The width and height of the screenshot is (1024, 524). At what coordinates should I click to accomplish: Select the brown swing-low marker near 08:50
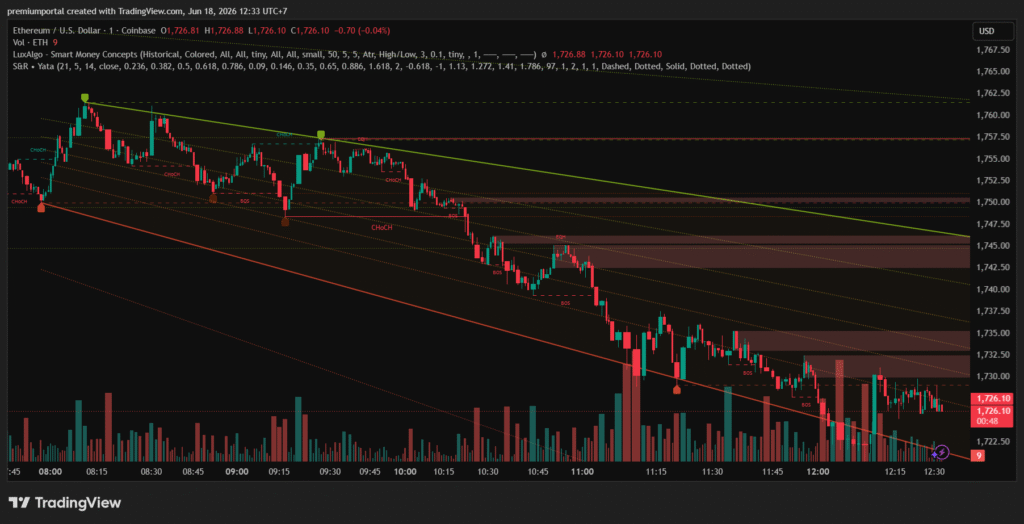click(x=213, y=198)
